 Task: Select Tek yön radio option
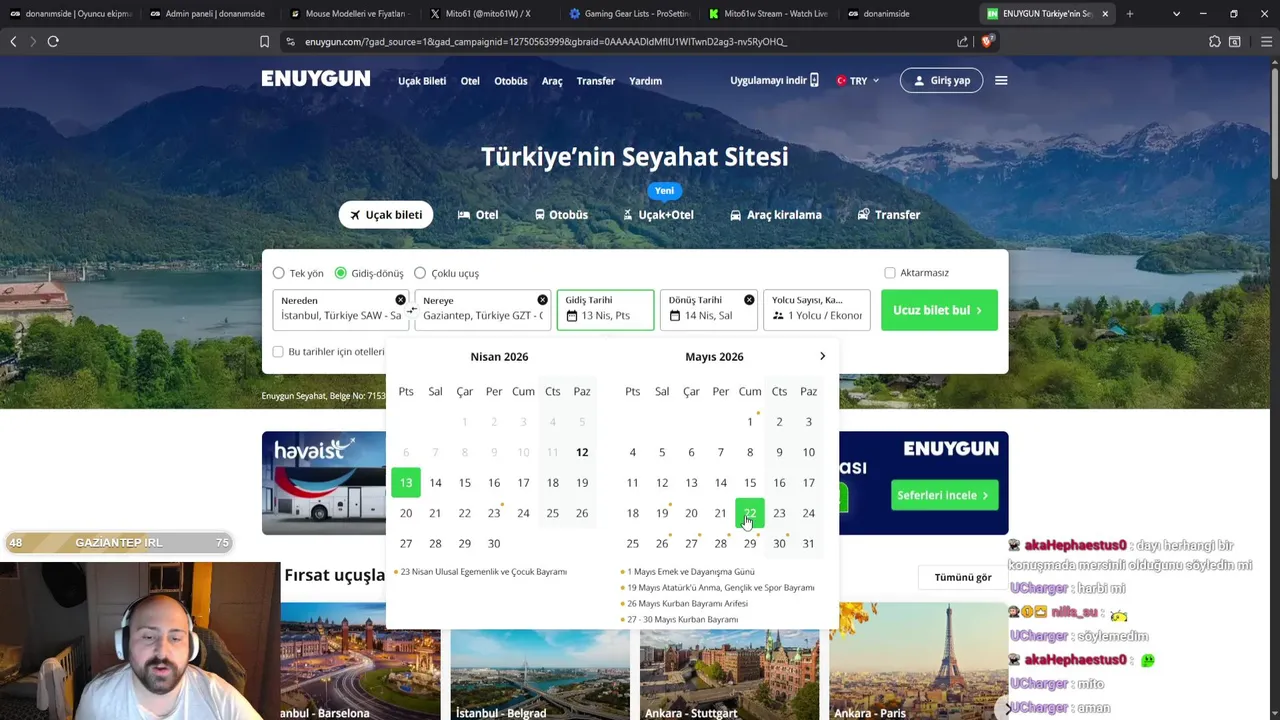coord(279,273)
